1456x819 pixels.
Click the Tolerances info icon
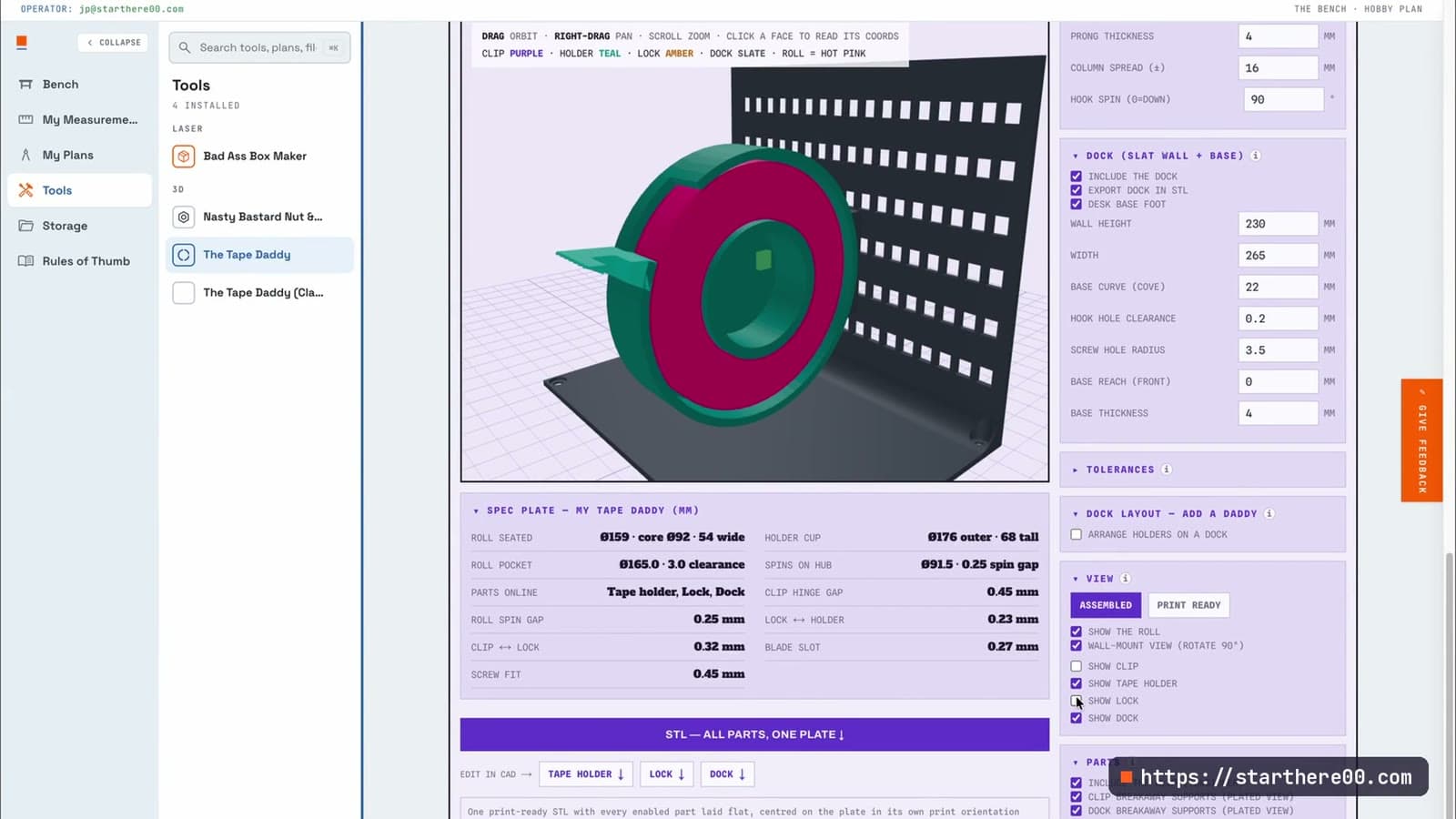click(1167, 470)
